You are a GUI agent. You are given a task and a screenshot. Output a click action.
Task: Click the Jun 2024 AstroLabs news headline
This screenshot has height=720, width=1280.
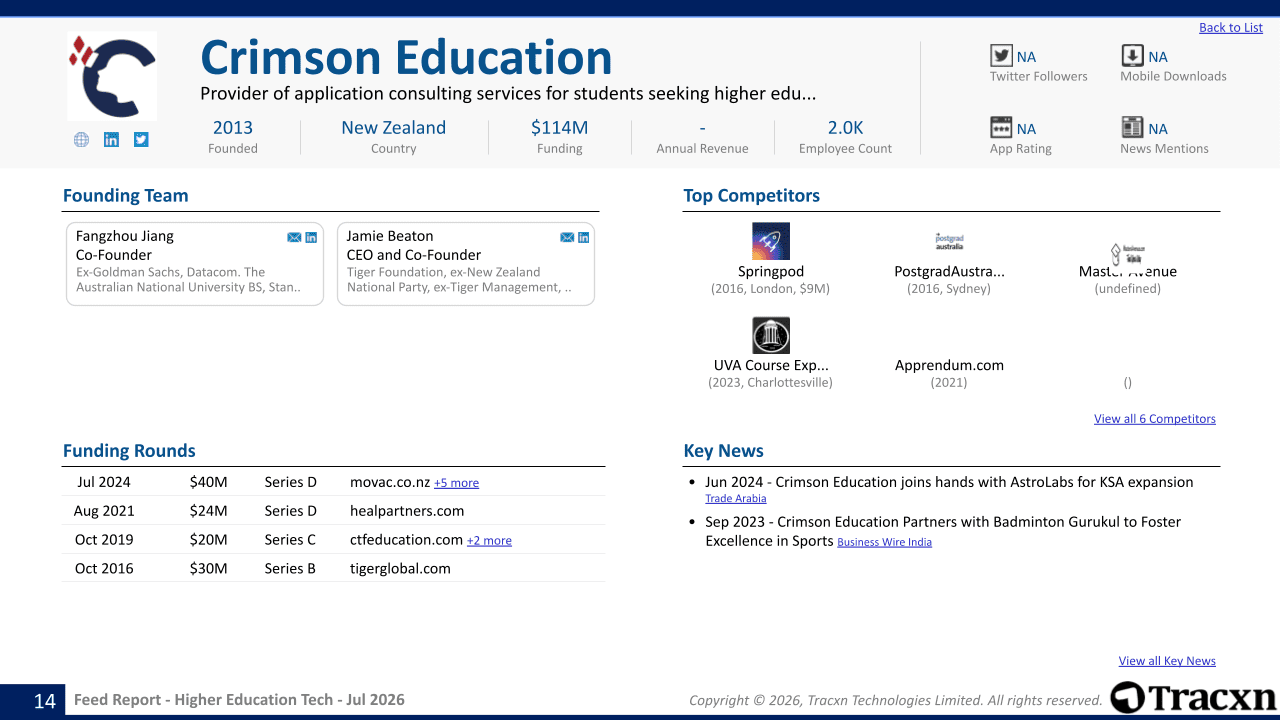949,482
